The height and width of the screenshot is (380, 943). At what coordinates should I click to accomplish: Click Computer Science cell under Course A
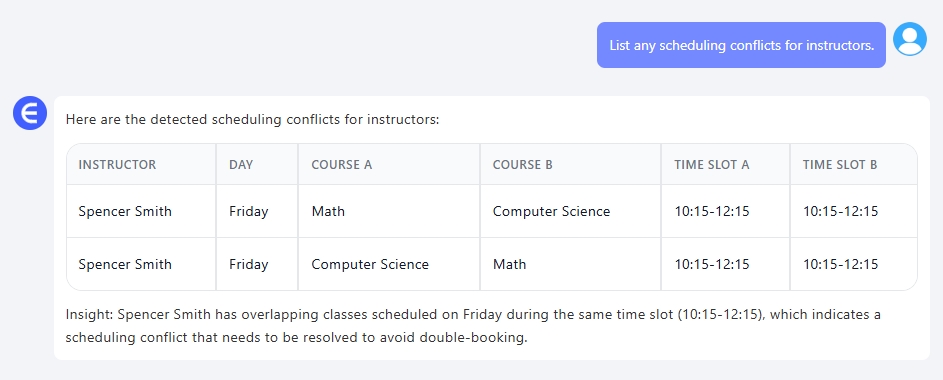click(370, 265)
